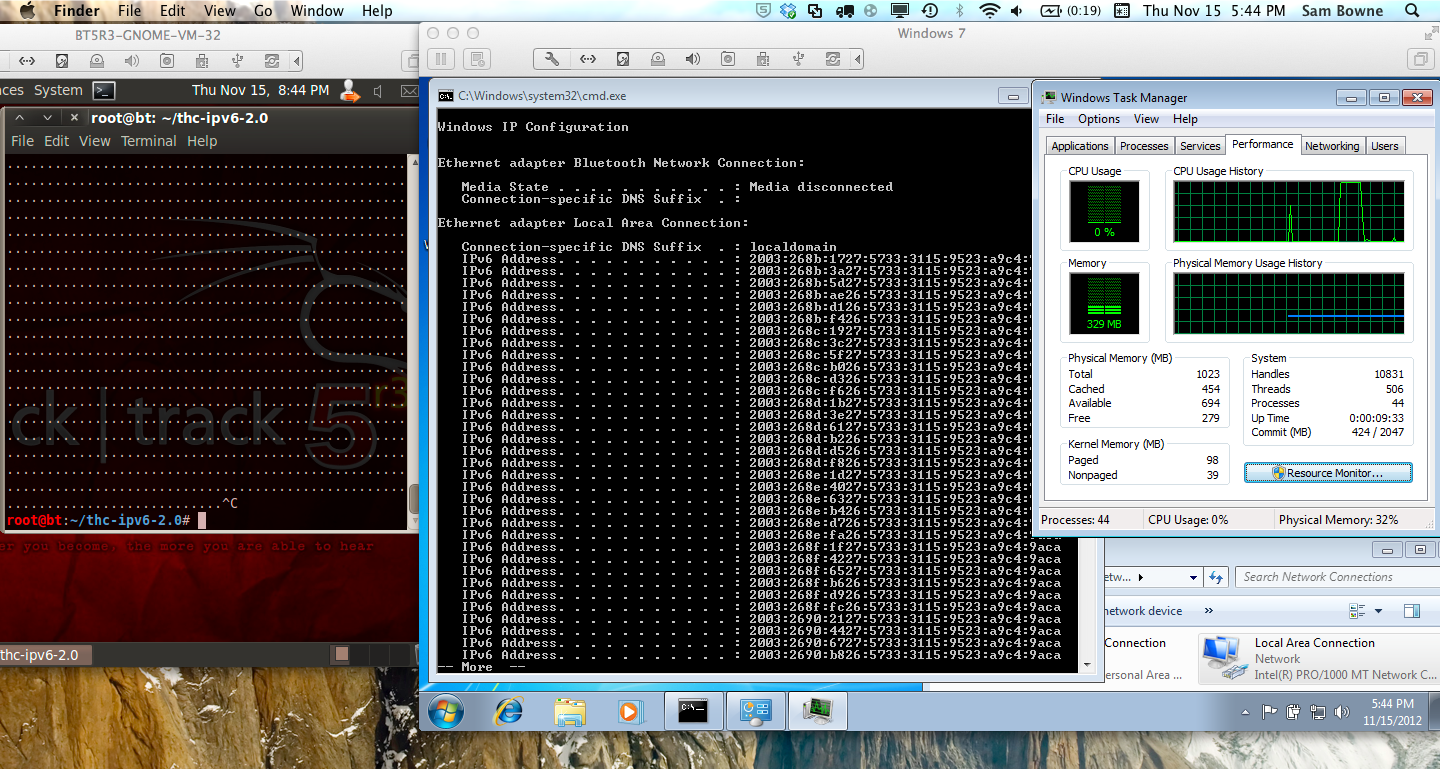Open Windows 7 VM settings wrench
This screenshot has height=769, width=1440.
click(552, 59)
